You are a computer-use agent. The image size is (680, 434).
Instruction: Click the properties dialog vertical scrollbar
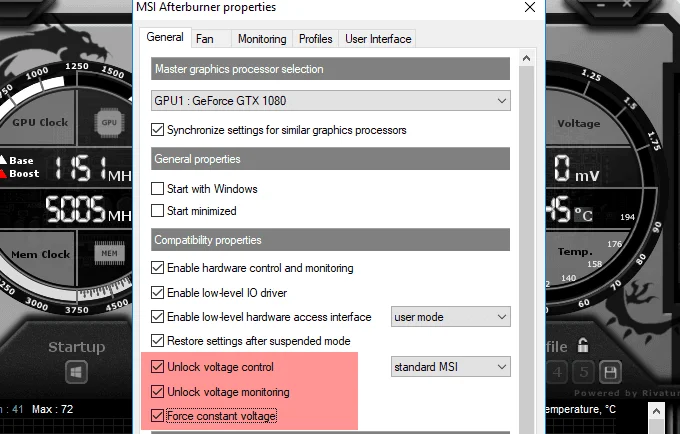[527, 250]
